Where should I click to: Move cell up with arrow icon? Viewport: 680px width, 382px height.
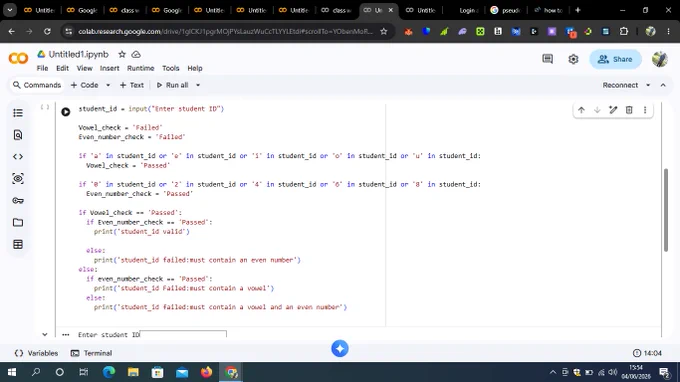pyautogui.click(x=581, y=110)
